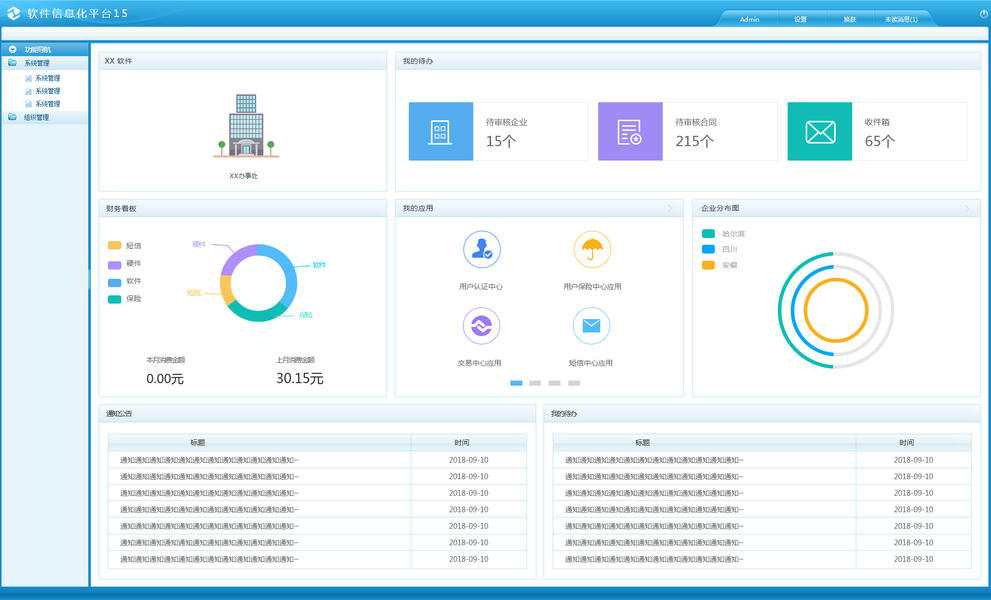The height and width of the screenshot is (600, 991).
Task: Select second page dot in 我的应用 carousel
Action: pos(535,383)
